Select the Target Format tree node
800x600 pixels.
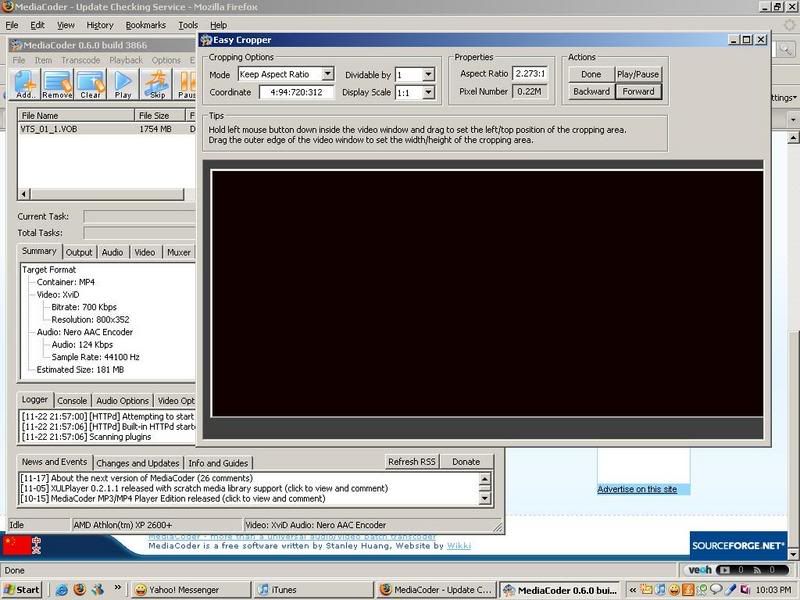coord(49,269)
